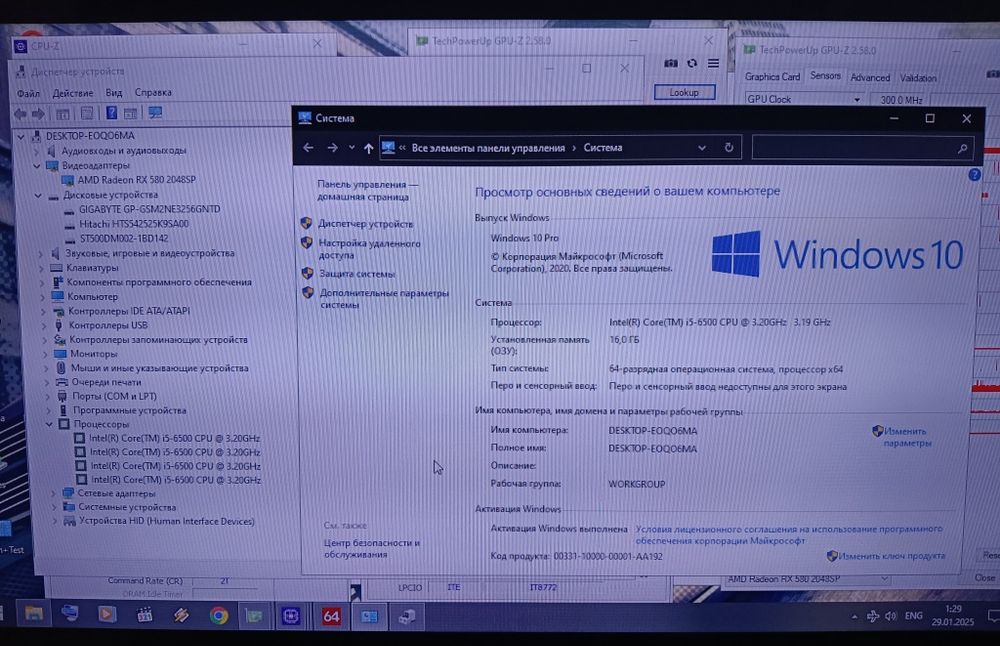The image size is (1000, 646).
Task: Collapse the Дисковые устройства node
Action: (x=38, y=195)
